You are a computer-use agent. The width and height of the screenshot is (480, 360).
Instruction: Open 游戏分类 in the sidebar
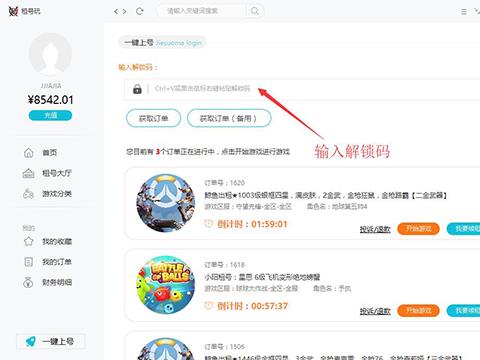tap(57, 194)
